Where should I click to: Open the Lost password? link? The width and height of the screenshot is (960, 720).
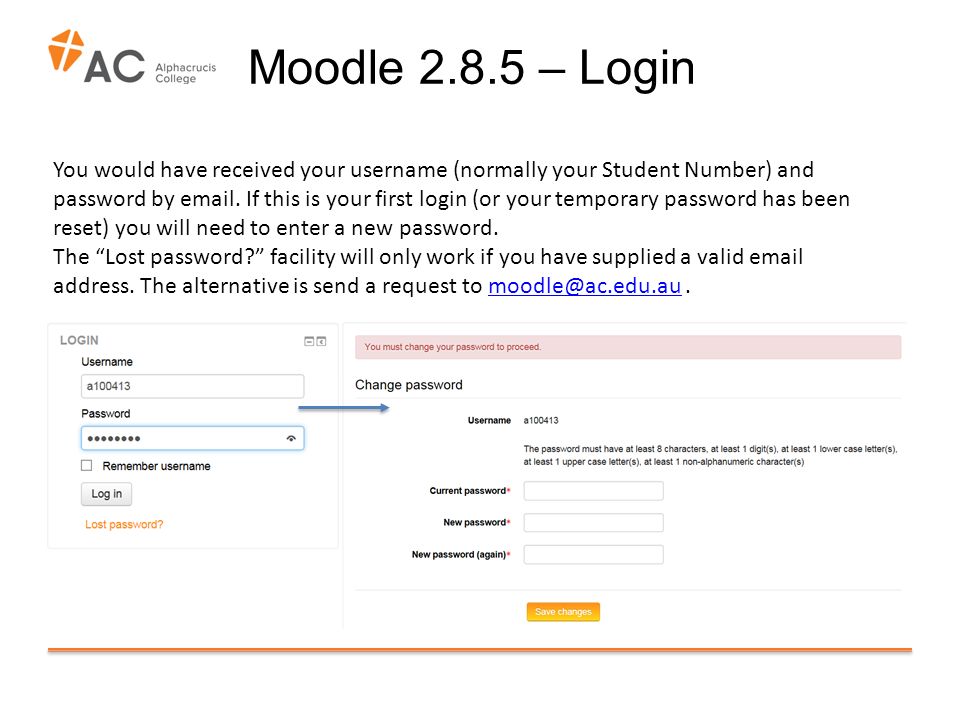[124, 525]
